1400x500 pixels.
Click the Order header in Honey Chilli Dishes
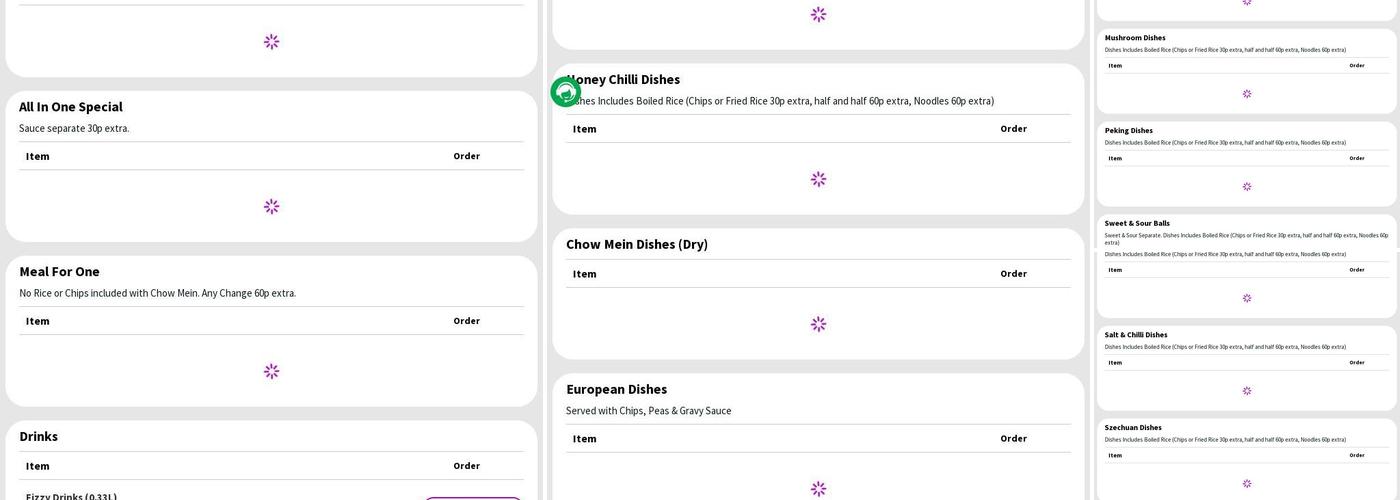click(x=1013, y=129)
